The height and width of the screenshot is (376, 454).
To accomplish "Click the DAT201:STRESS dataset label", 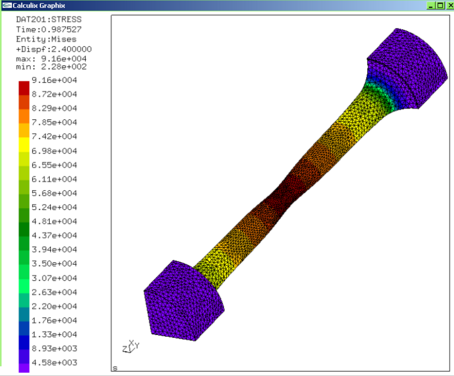I will (x=49, y=19).
